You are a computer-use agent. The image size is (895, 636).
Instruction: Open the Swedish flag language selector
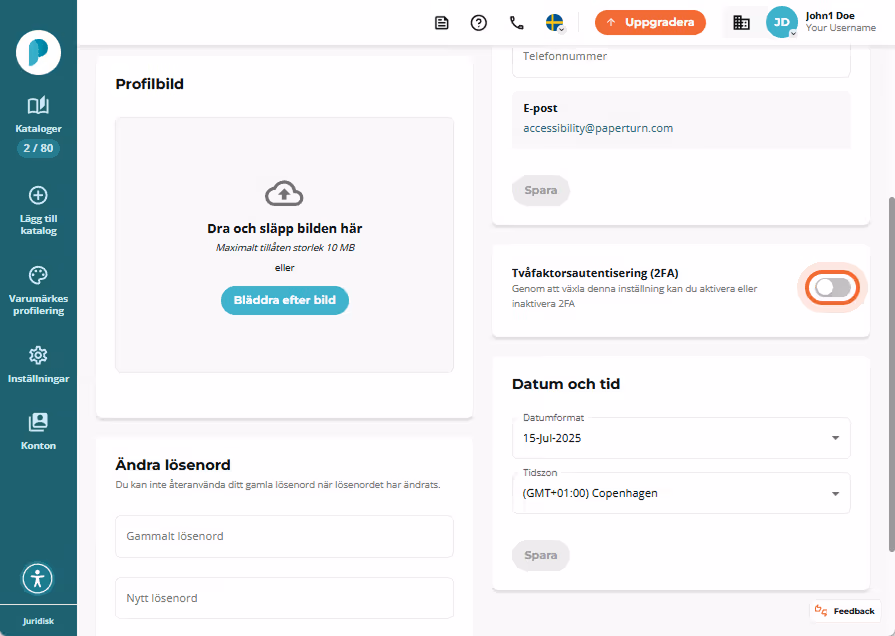[555, 23]
